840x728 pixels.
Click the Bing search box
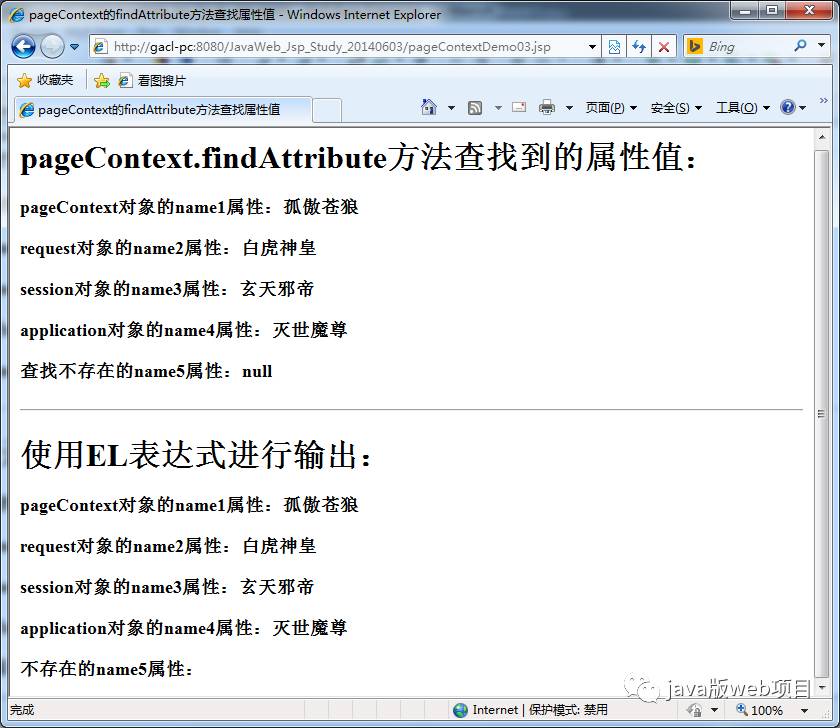click(x=747, y=47)
